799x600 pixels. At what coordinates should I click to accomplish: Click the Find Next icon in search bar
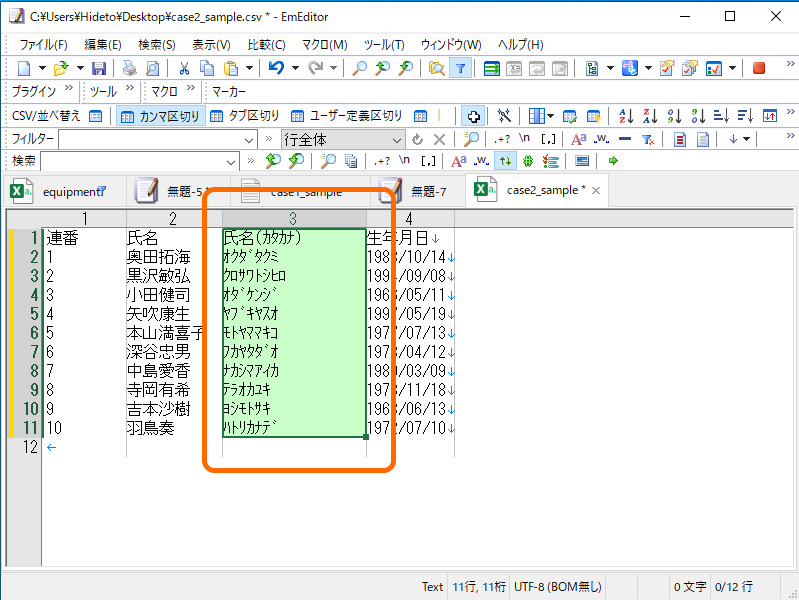pos(296,161)
